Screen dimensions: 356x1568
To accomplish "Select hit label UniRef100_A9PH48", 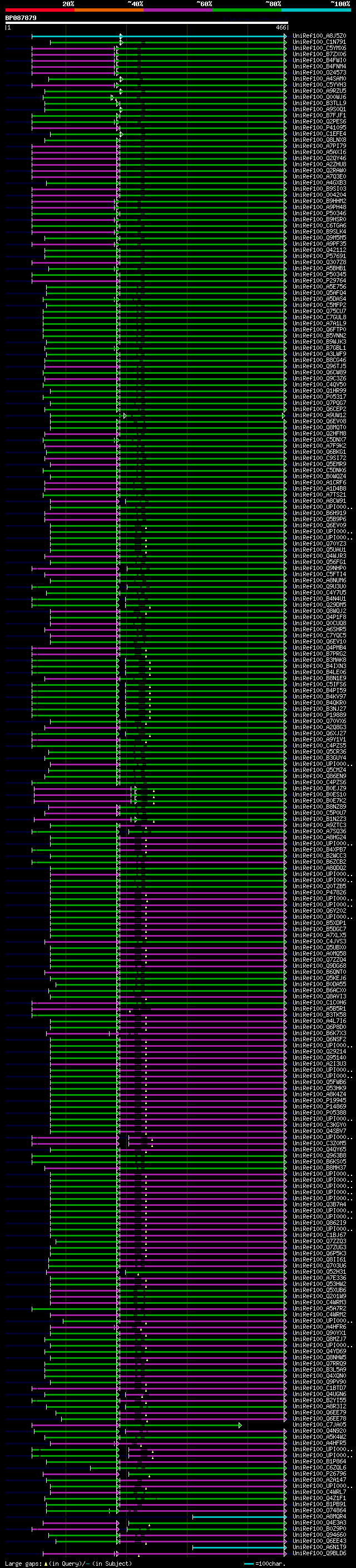I will point(319,207).
